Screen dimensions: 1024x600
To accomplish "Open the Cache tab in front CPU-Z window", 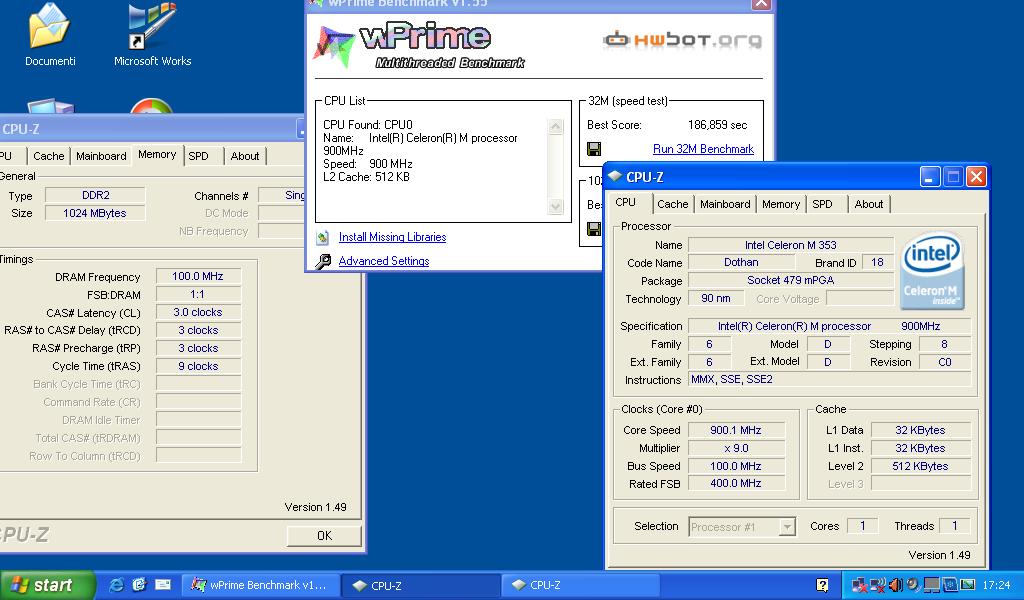I will tap(673, 204).
